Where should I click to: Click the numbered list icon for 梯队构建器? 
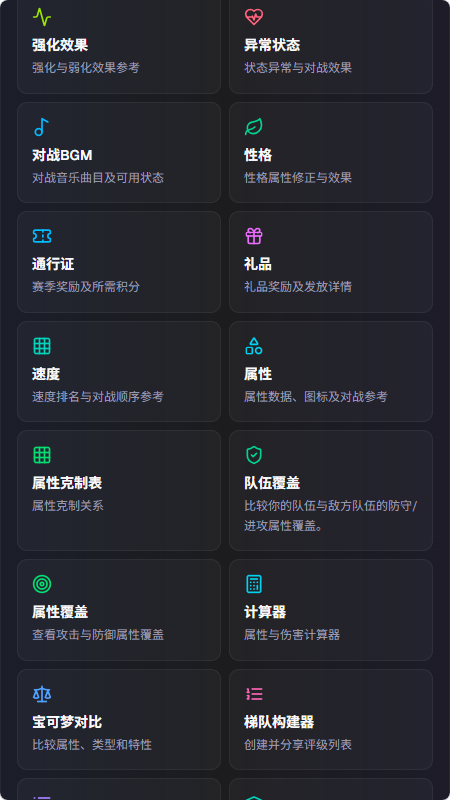click(x=254, y=694)
